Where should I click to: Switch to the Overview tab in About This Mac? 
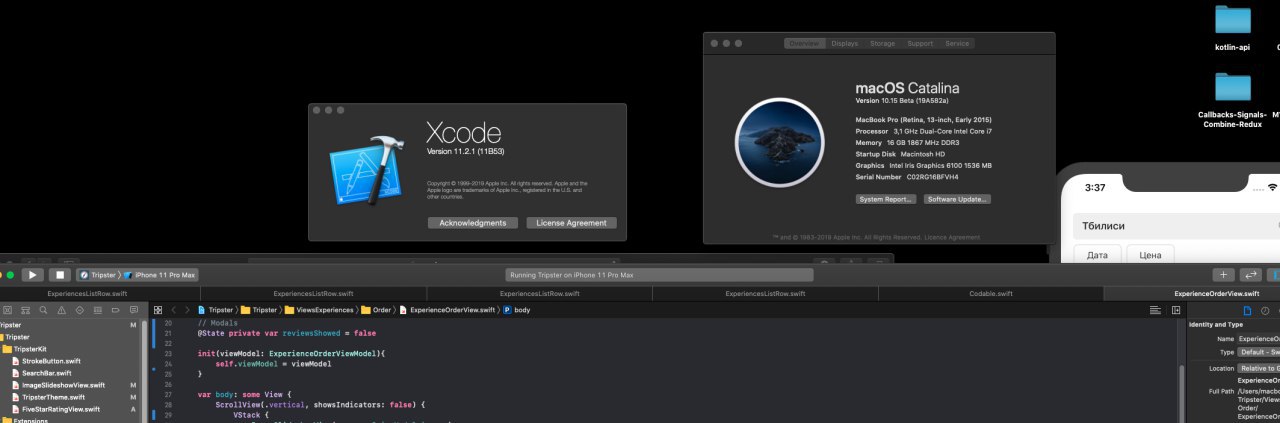(x=805, y=44)
